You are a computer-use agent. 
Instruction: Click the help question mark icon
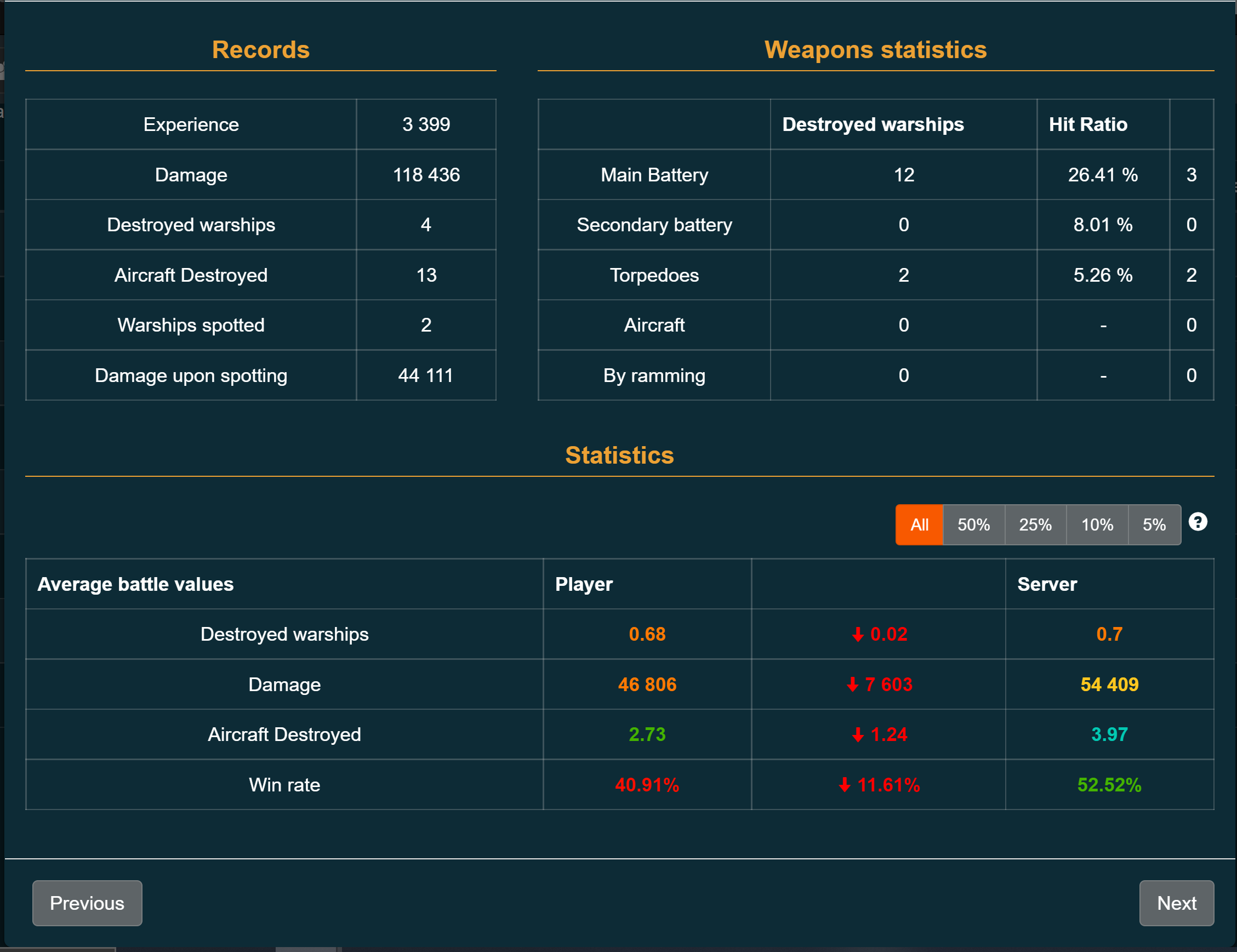[1198, 522]
